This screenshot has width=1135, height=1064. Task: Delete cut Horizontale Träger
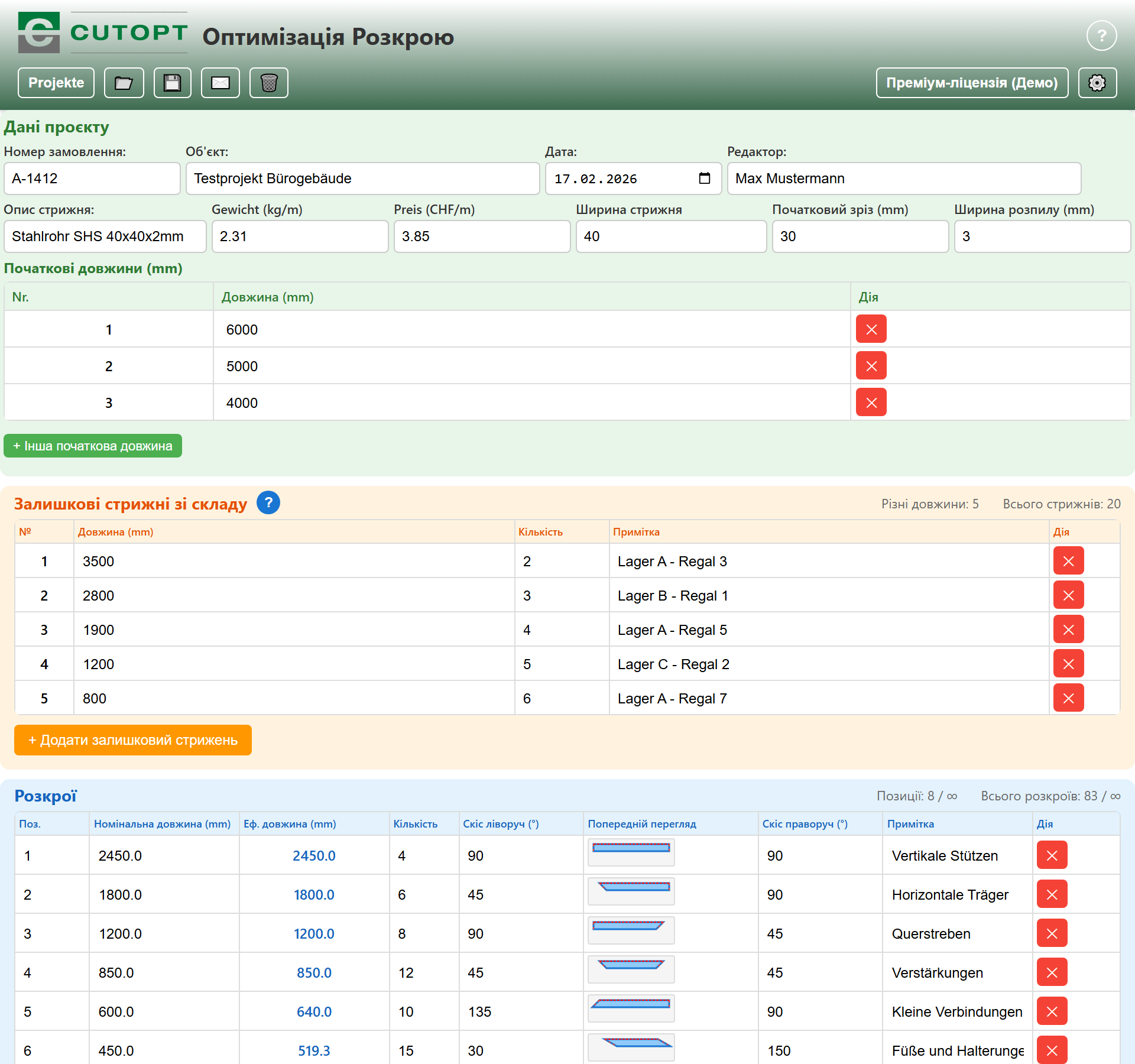click(x=1052, y=894)
